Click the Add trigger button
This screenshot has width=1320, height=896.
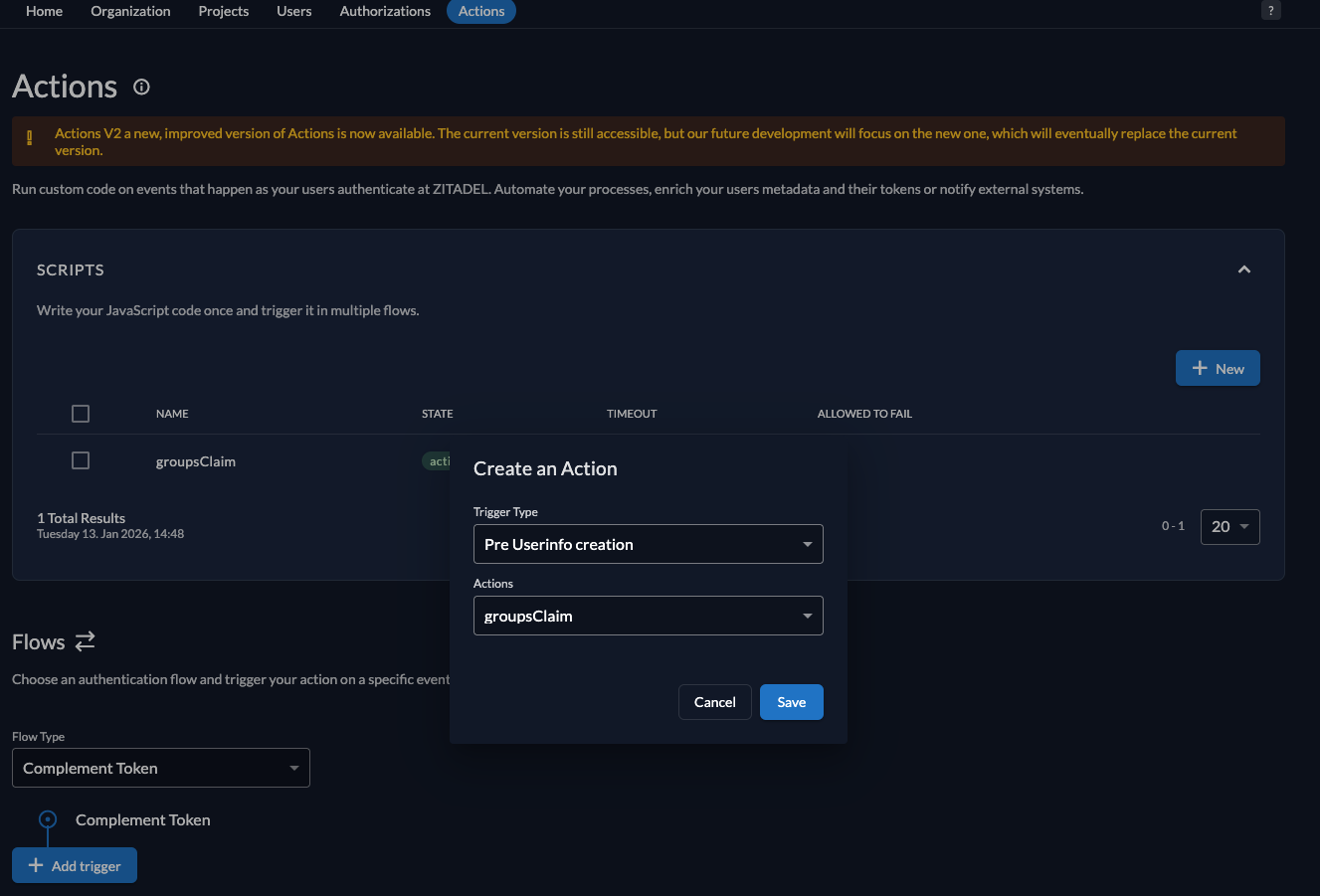[75, 865]
